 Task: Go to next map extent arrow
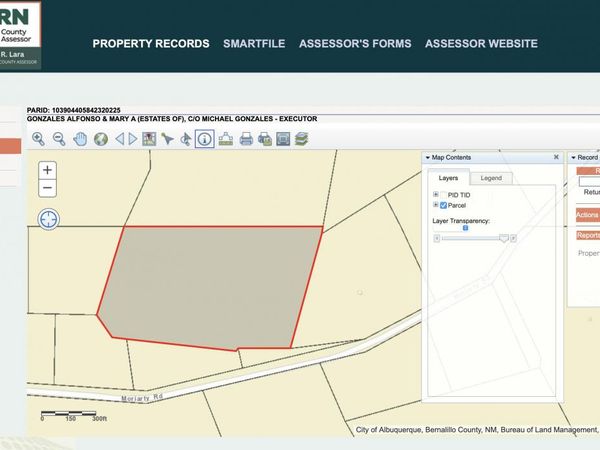click(x=133, y=139)
